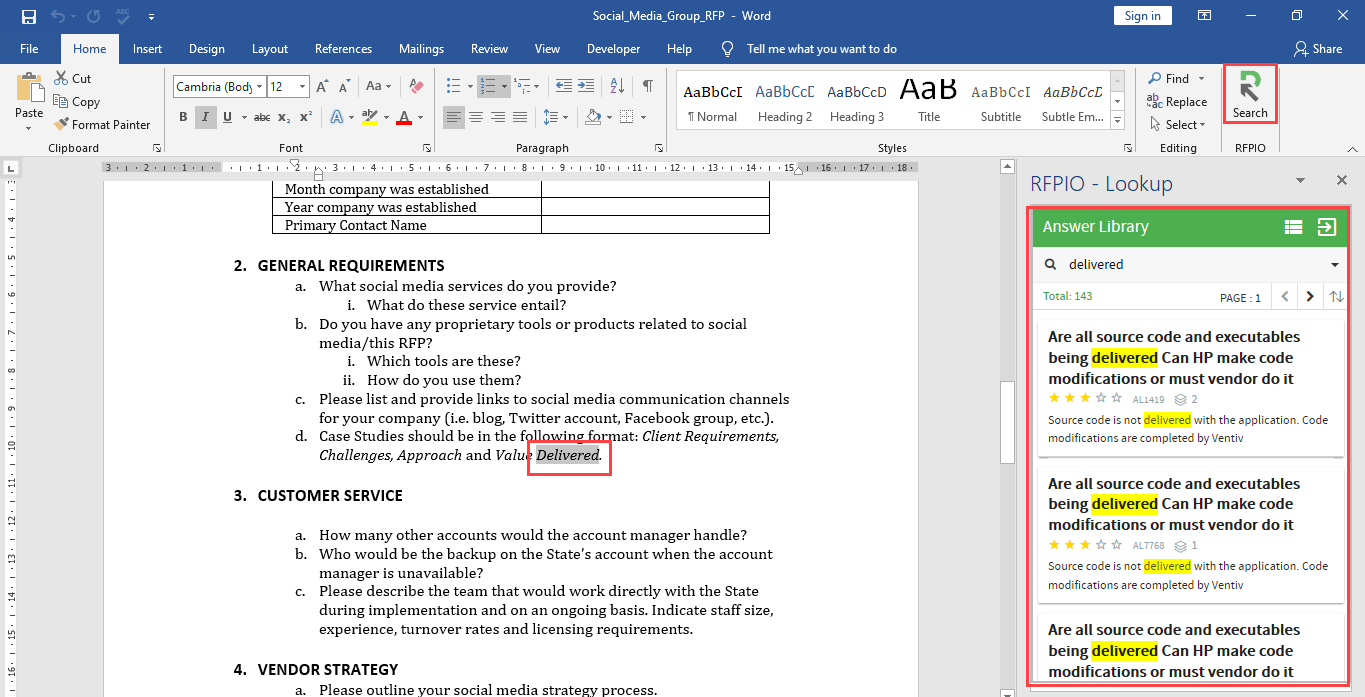Toggle Underline formatting
This screenshot has height=697, width=1365.
pyautogui.click(x=227, y=117)
